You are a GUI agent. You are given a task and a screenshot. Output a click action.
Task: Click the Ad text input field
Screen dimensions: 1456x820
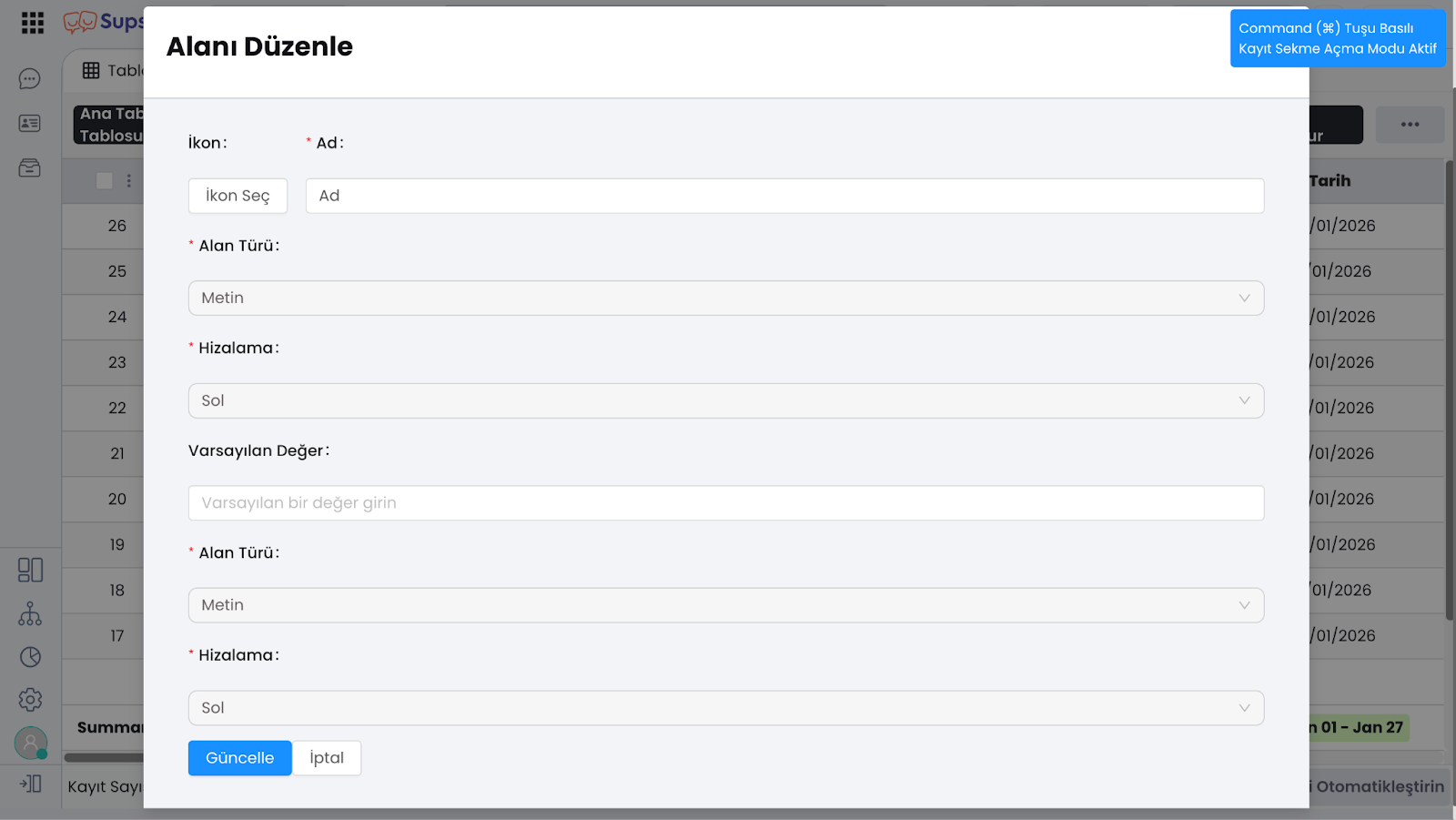784,196
